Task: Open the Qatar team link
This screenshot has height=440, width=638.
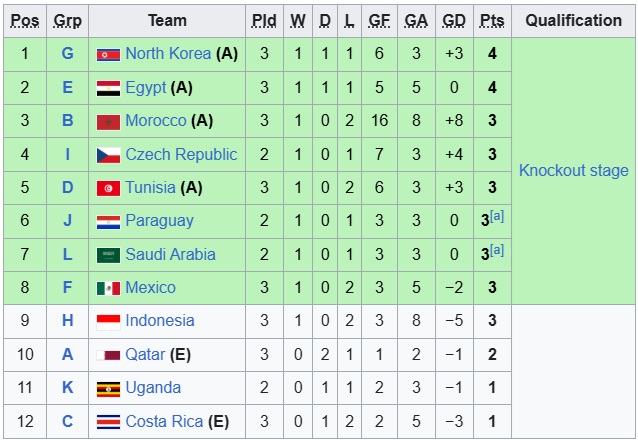Action: 145,354
